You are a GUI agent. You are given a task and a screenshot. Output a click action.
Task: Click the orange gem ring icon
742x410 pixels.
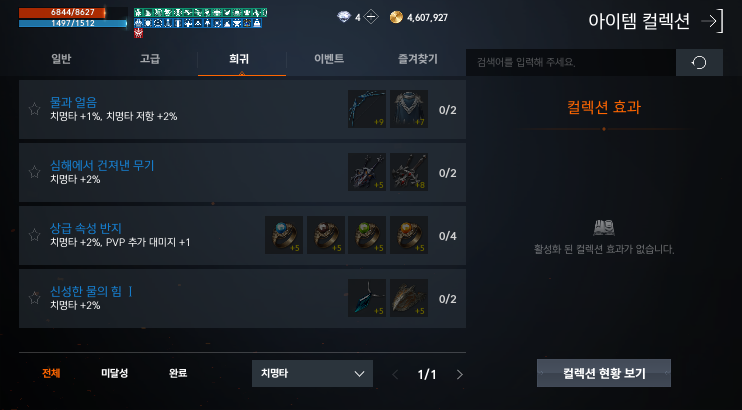409,235
